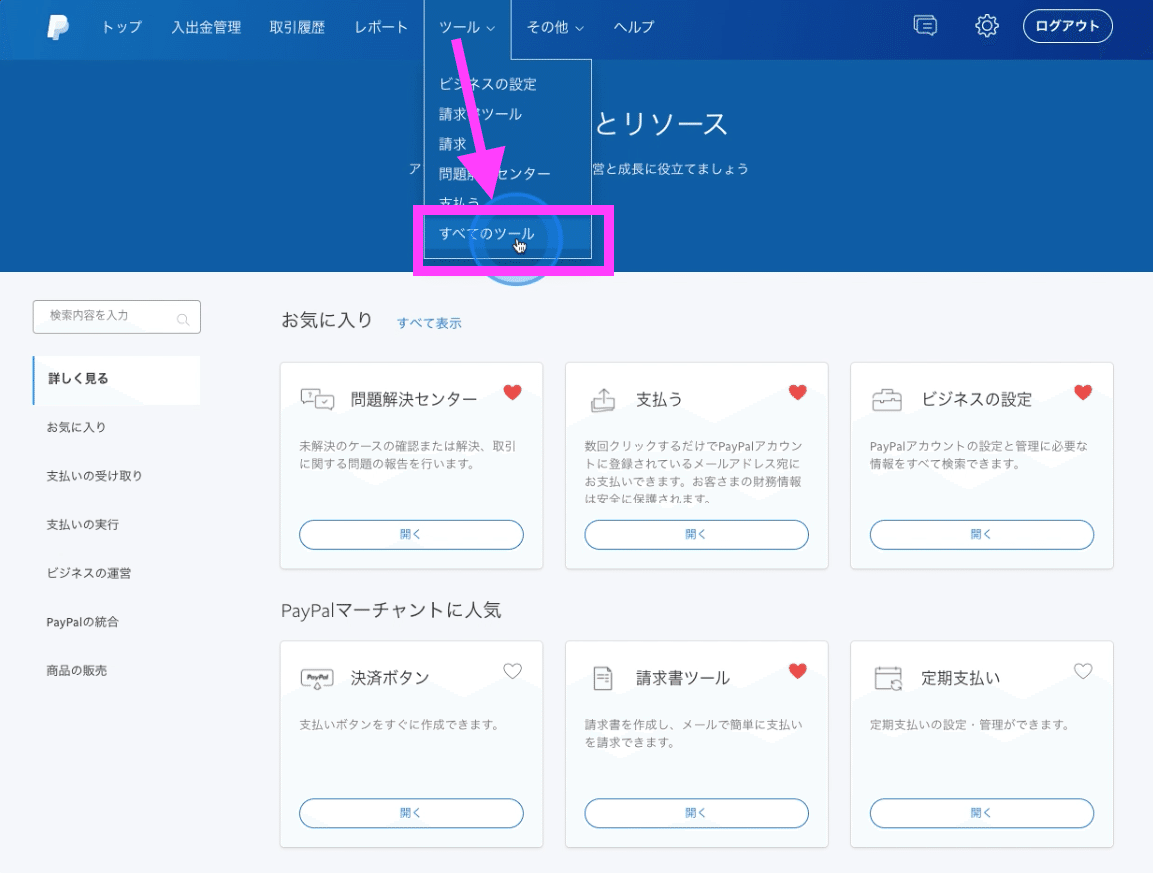Screen dimensions: 1153x873
Task: Select PayPalの統合 in sidebar
Action: click(x=82, y=622)
